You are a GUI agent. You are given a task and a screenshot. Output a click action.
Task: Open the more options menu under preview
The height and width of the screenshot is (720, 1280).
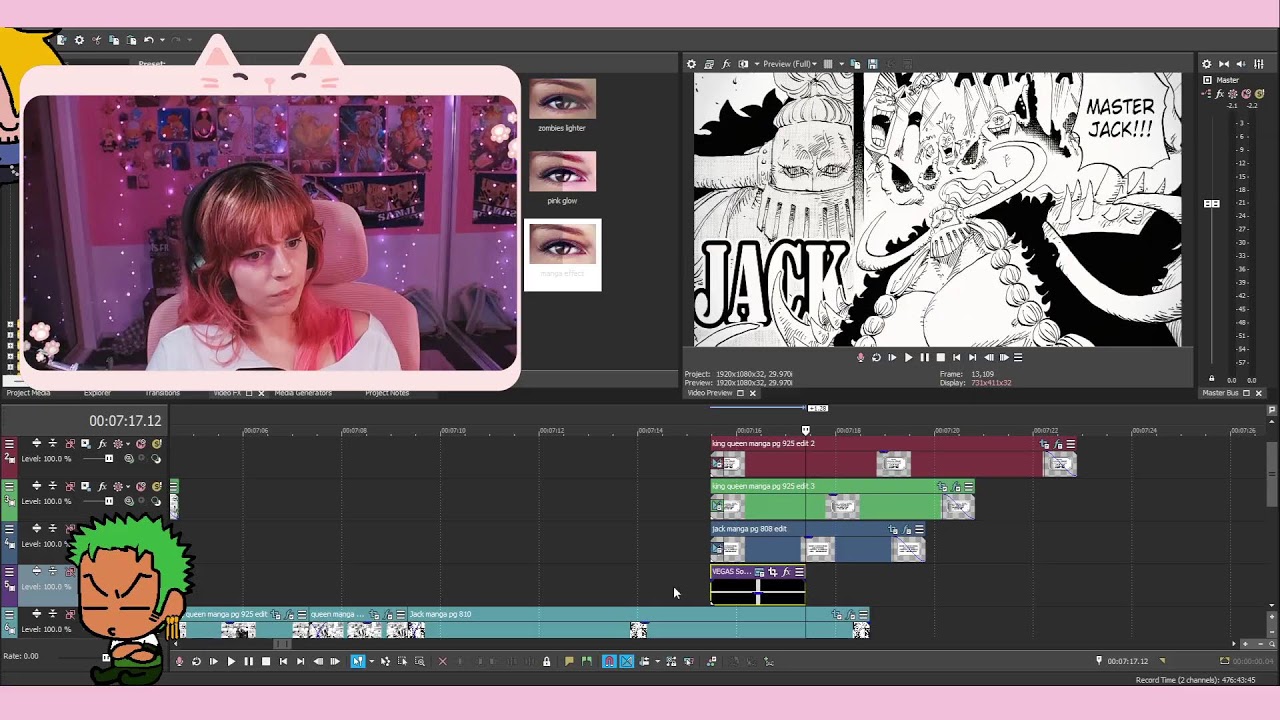point(1018,357)
